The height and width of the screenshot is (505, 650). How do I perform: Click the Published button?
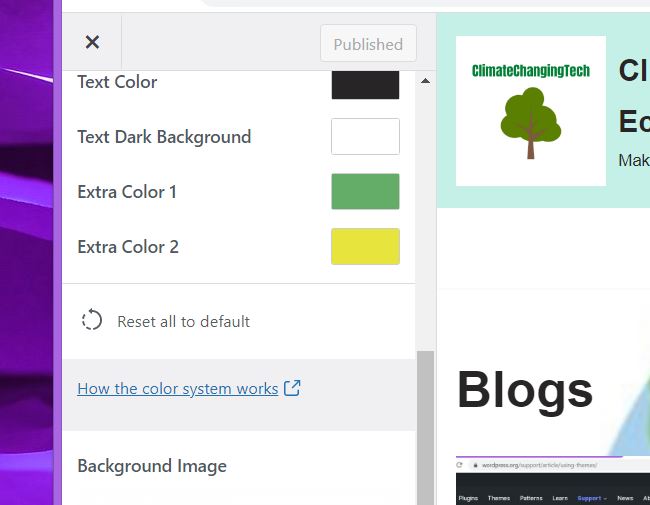tap(368, 44)
